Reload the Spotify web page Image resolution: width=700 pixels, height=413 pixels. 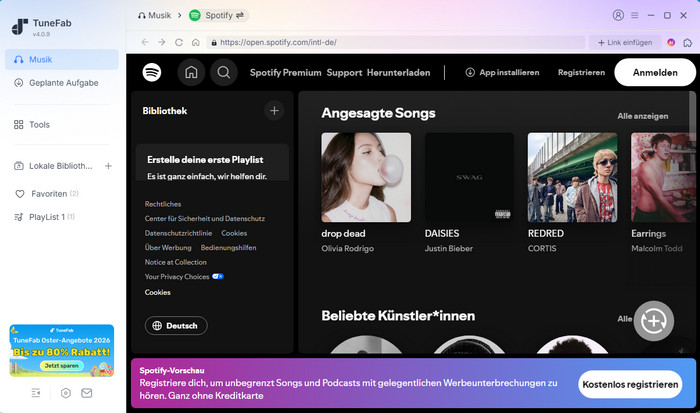pos(179,42)
